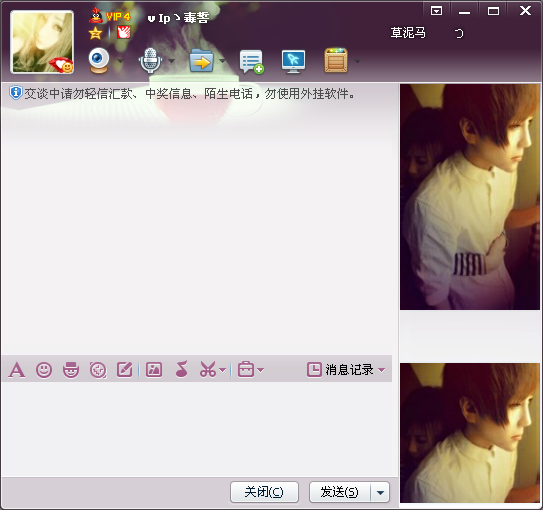This screenshot has height=510, width=543.
Task: Click in the message input area
Action: (197, 429)
